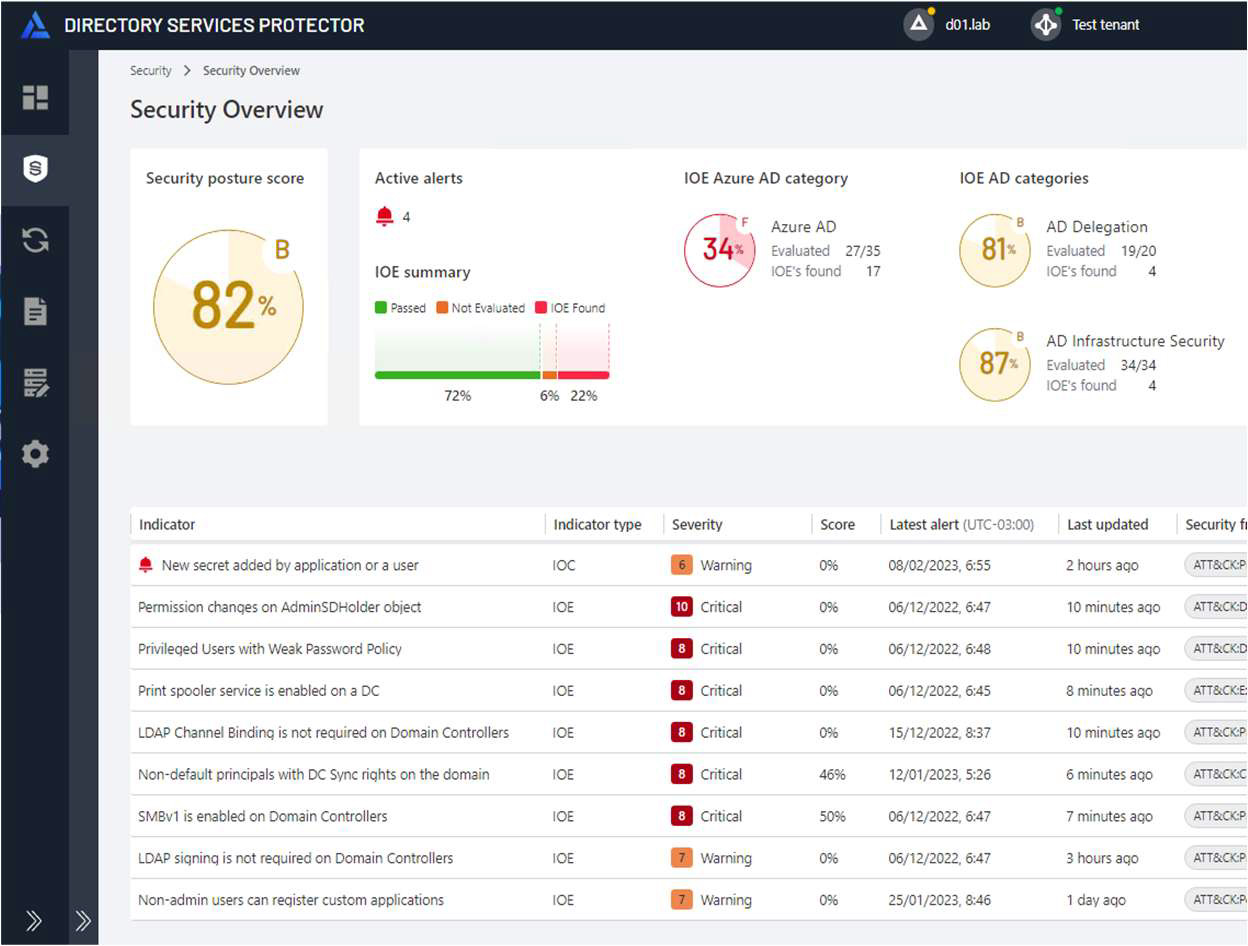The height and width of the screenshot is (946, 1248).
Task: Click the AD Delegation category name
Action: 1097,227
